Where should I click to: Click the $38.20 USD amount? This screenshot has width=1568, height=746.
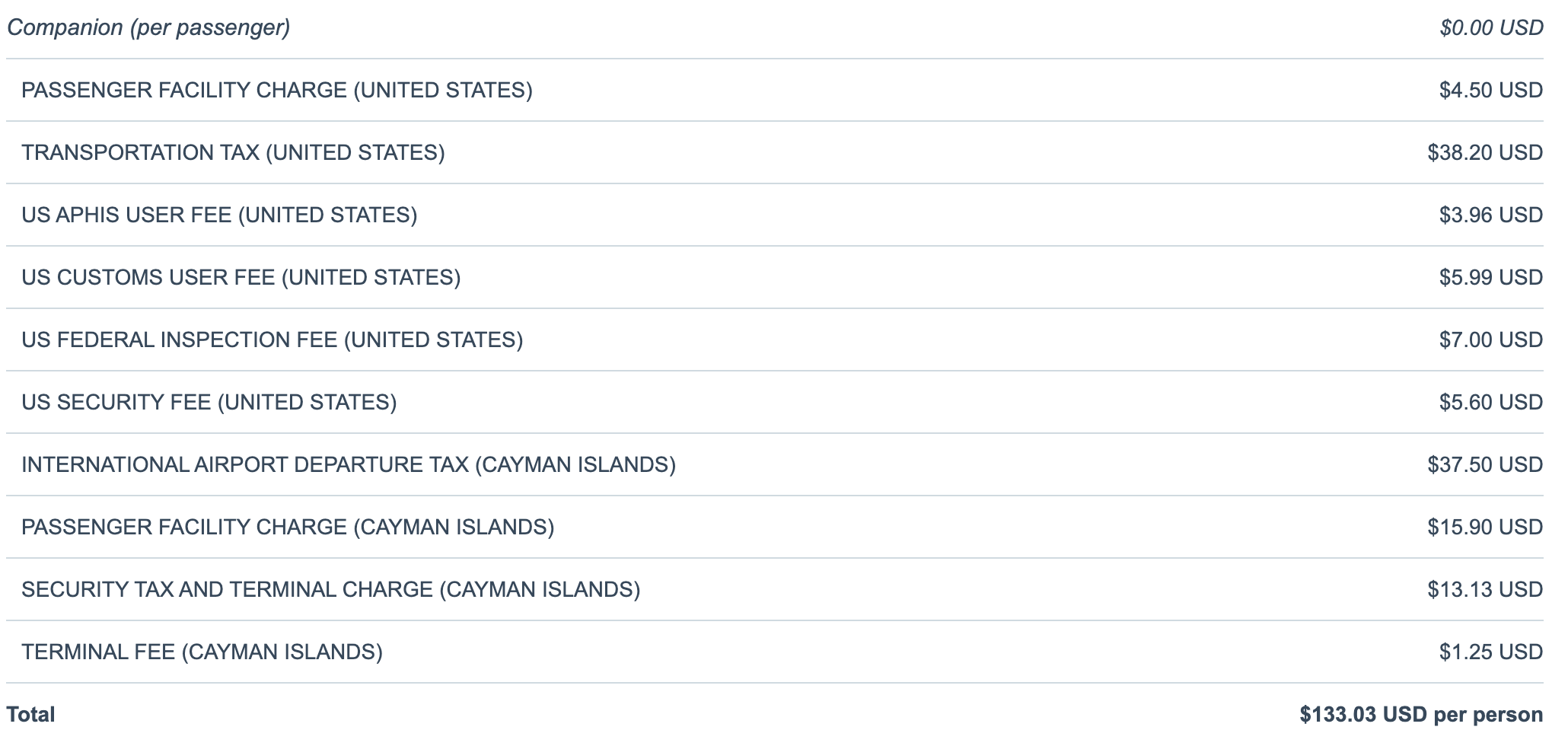1485,153
